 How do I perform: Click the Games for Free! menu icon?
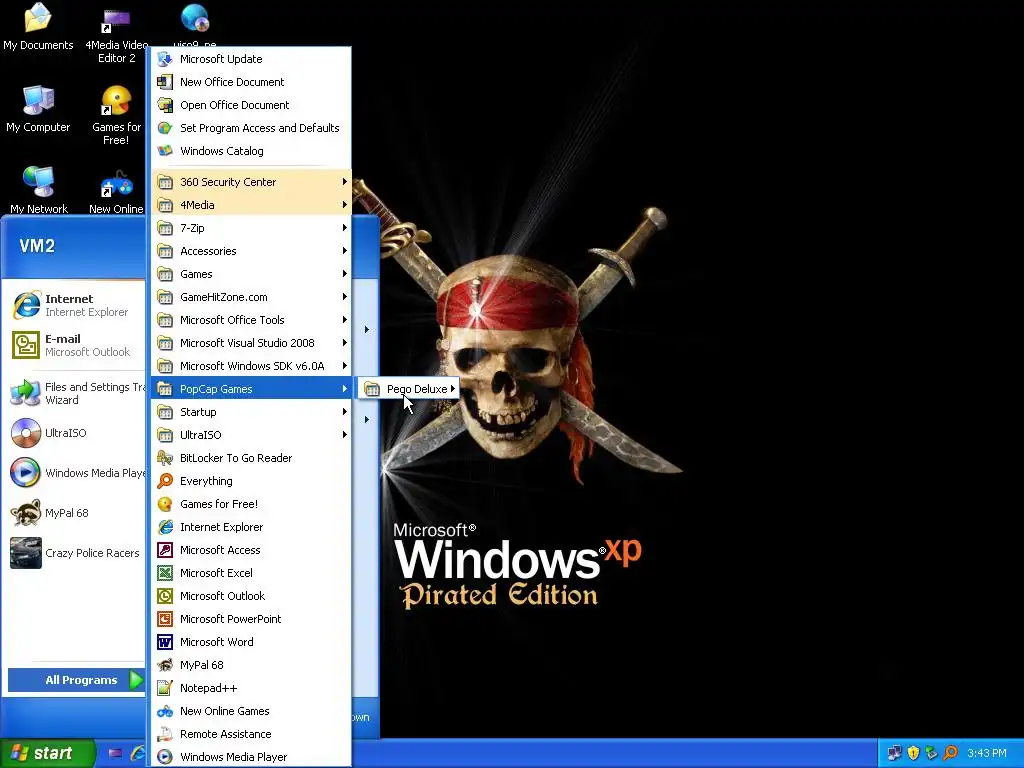165,504
